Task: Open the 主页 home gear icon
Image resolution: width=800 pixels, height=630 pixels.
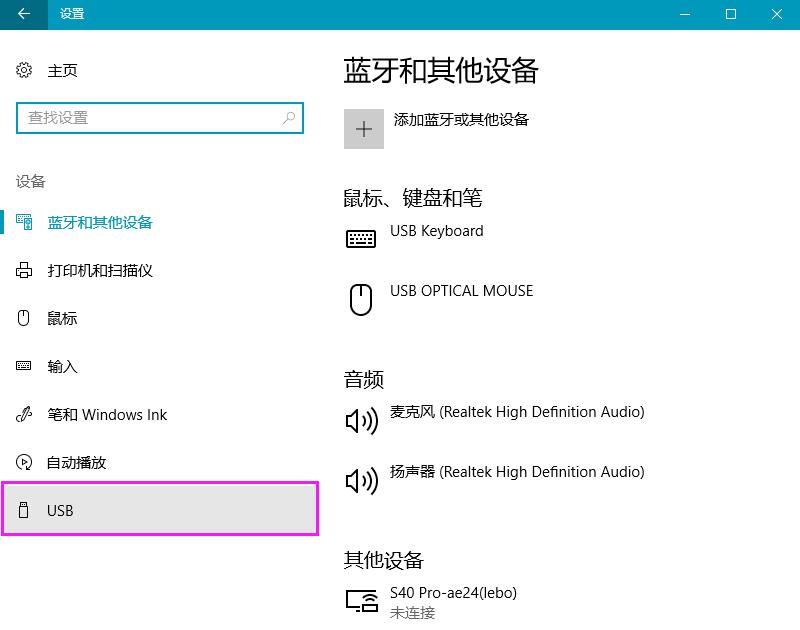Action: pos(23,70)
